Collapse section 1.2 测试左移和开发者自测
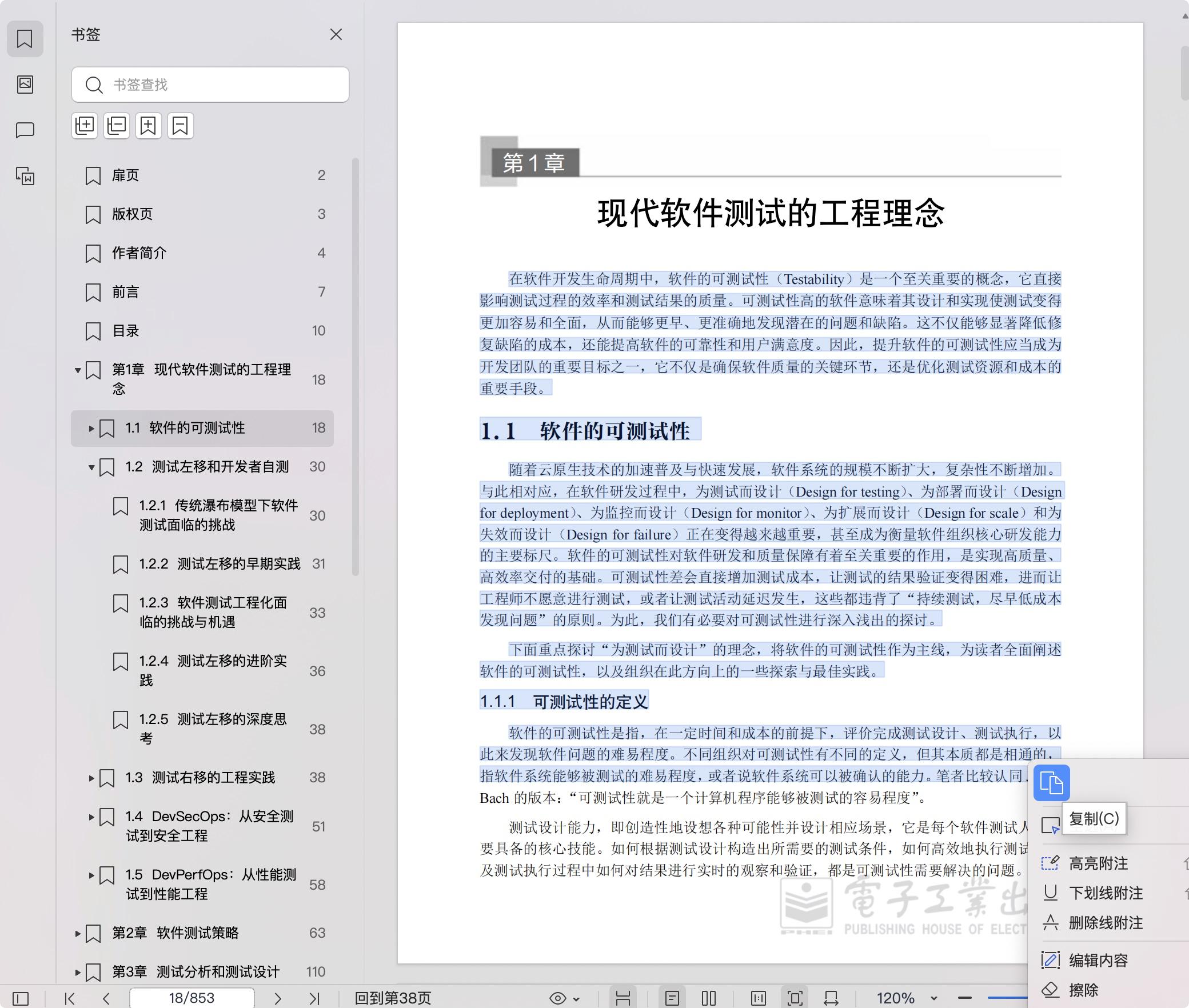 pos(91,467)
